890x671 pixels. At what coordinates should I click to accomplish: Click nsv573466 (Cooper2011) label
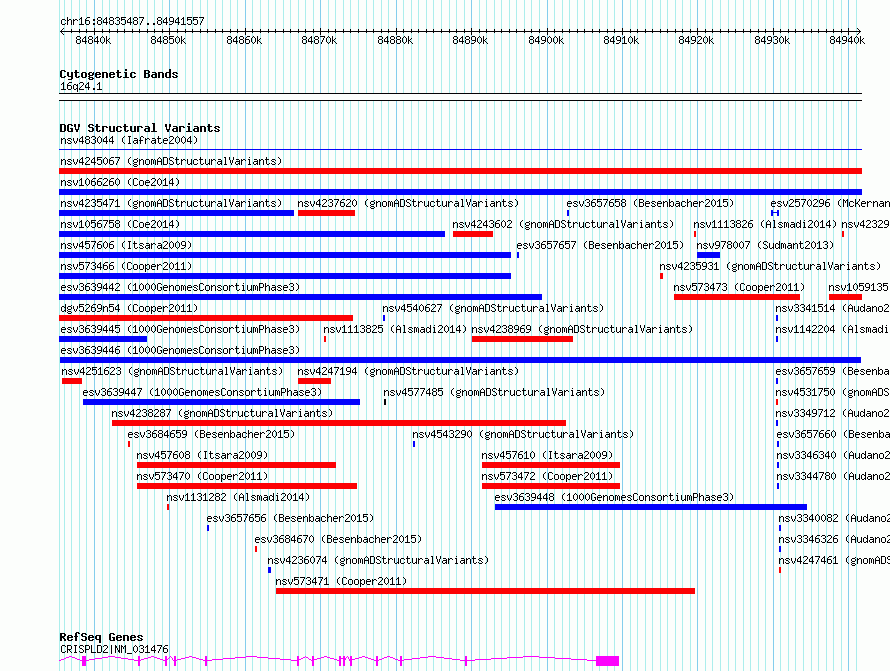coord(126,266)
